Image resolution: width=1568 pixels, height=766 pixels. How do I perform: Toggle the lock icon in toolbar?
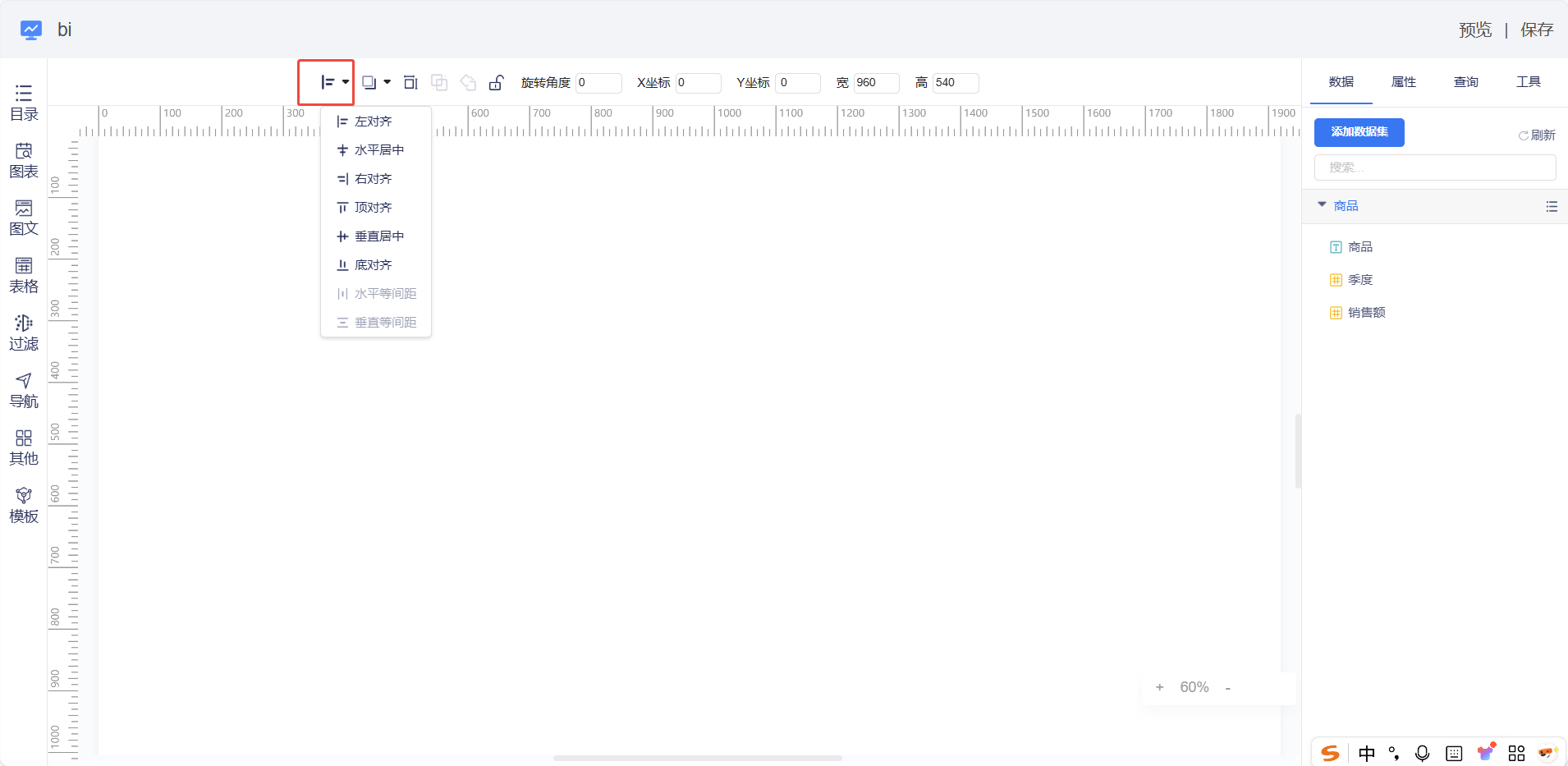496,82
